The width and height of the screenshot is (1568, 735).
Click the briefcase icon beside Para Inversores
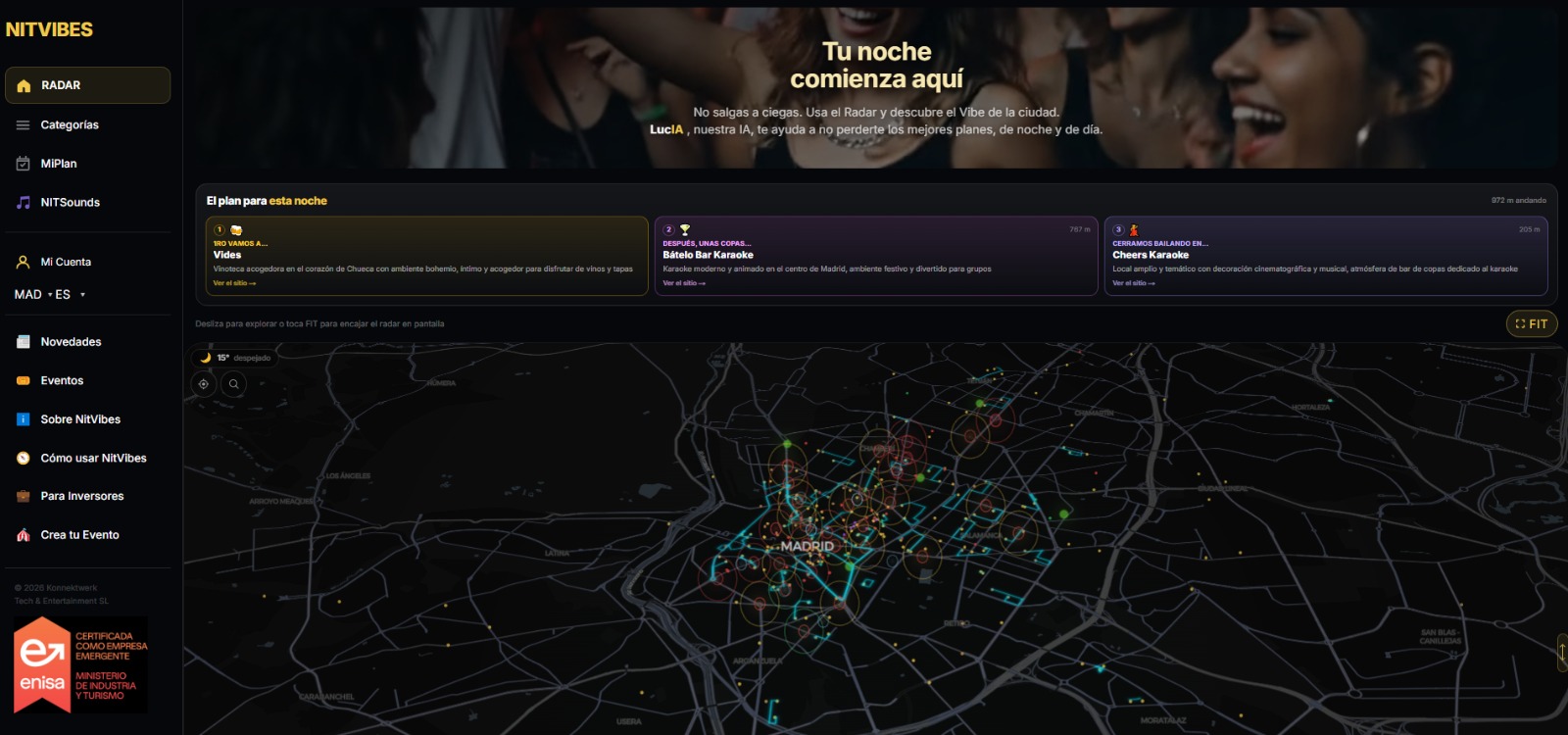[24, 496]
